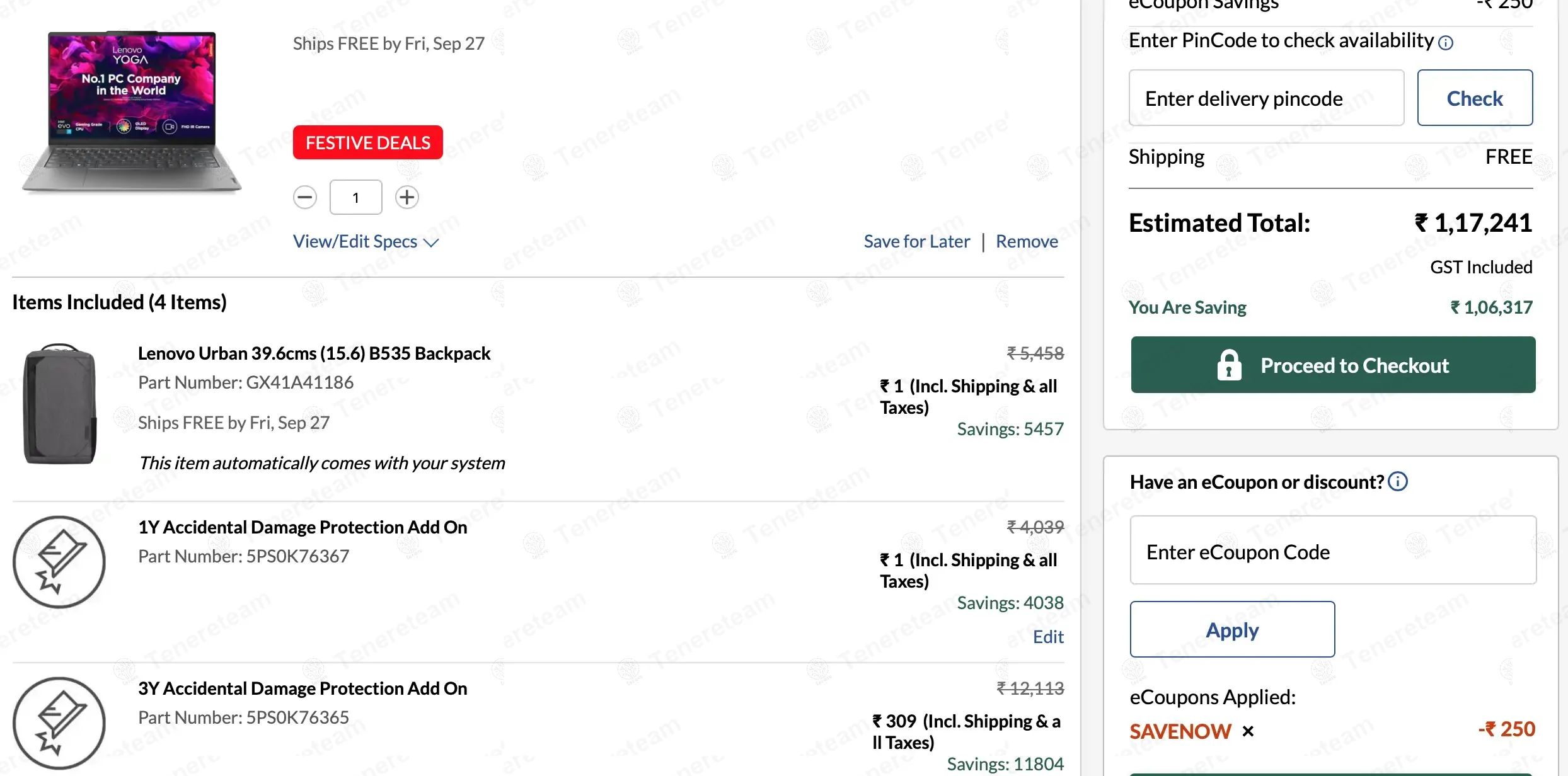Click the FESTIVE DEALS badge
The image size is (1568, 776).
(x=368, y=143)
